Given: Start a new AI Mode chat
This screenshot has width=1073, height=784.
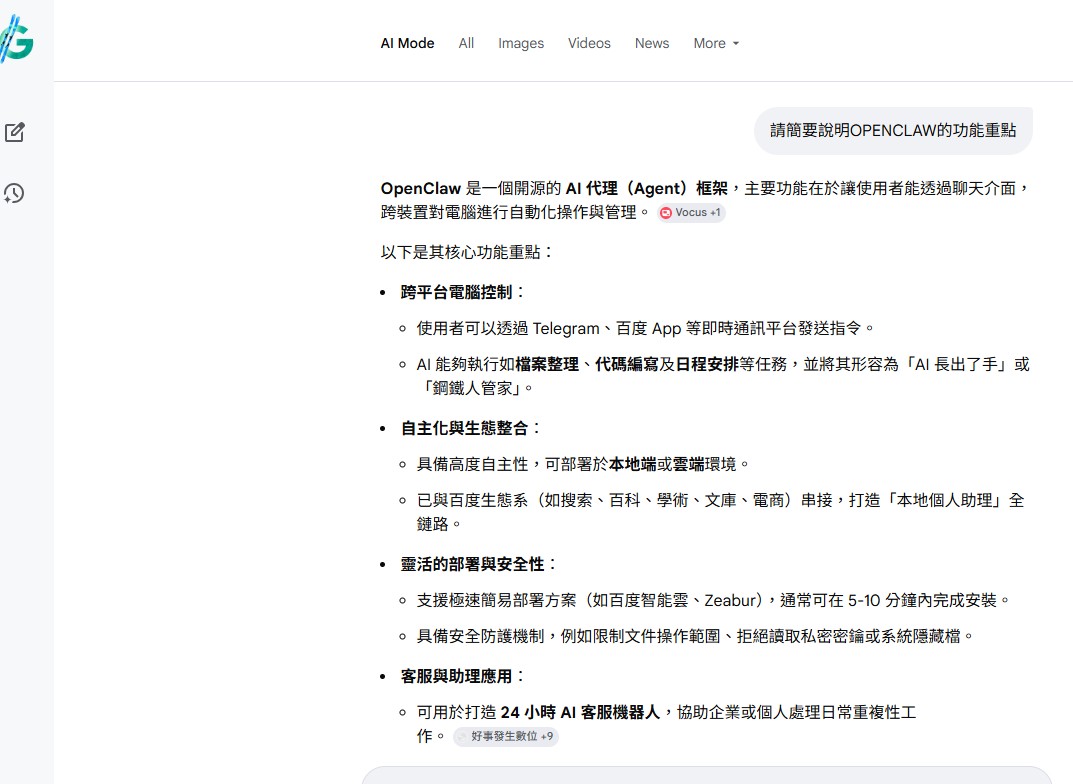Looking at the screenshot, I should [x=15, y=132].
